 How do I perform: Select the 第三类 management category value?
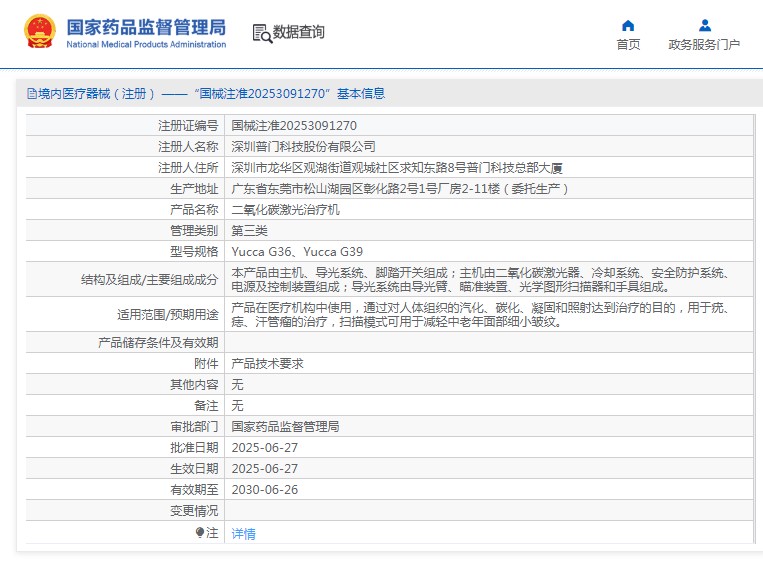(x=249, y=231)
